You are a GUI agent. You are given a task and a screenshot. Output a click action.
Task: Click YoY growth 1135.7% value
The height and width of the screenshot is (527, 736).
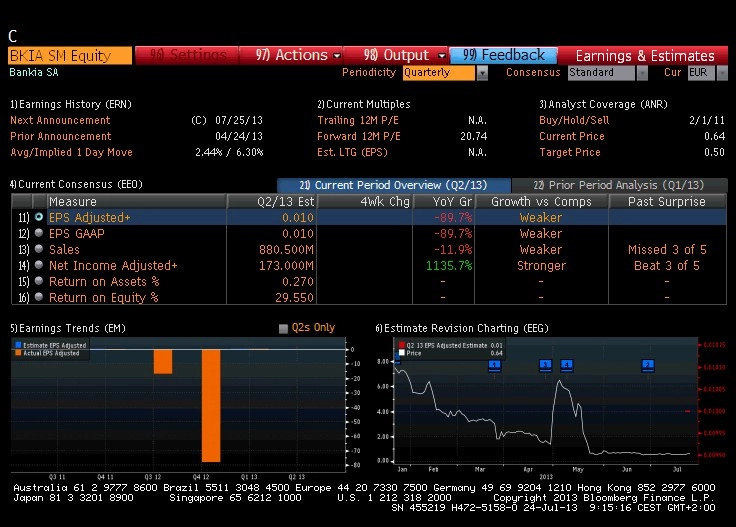(x=449, y=265)
